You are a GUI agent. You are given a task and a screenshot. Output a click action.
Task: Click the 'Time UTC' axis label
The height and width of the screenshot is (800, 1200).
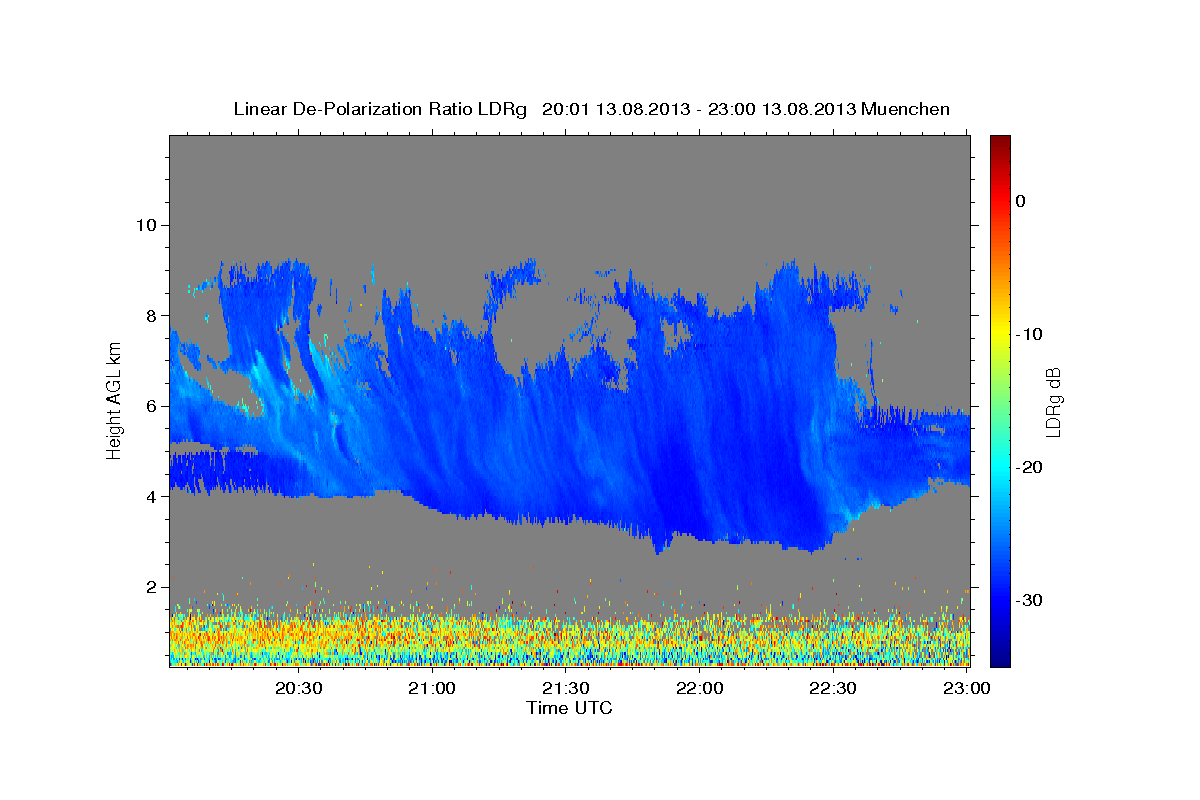click(569, 708)
